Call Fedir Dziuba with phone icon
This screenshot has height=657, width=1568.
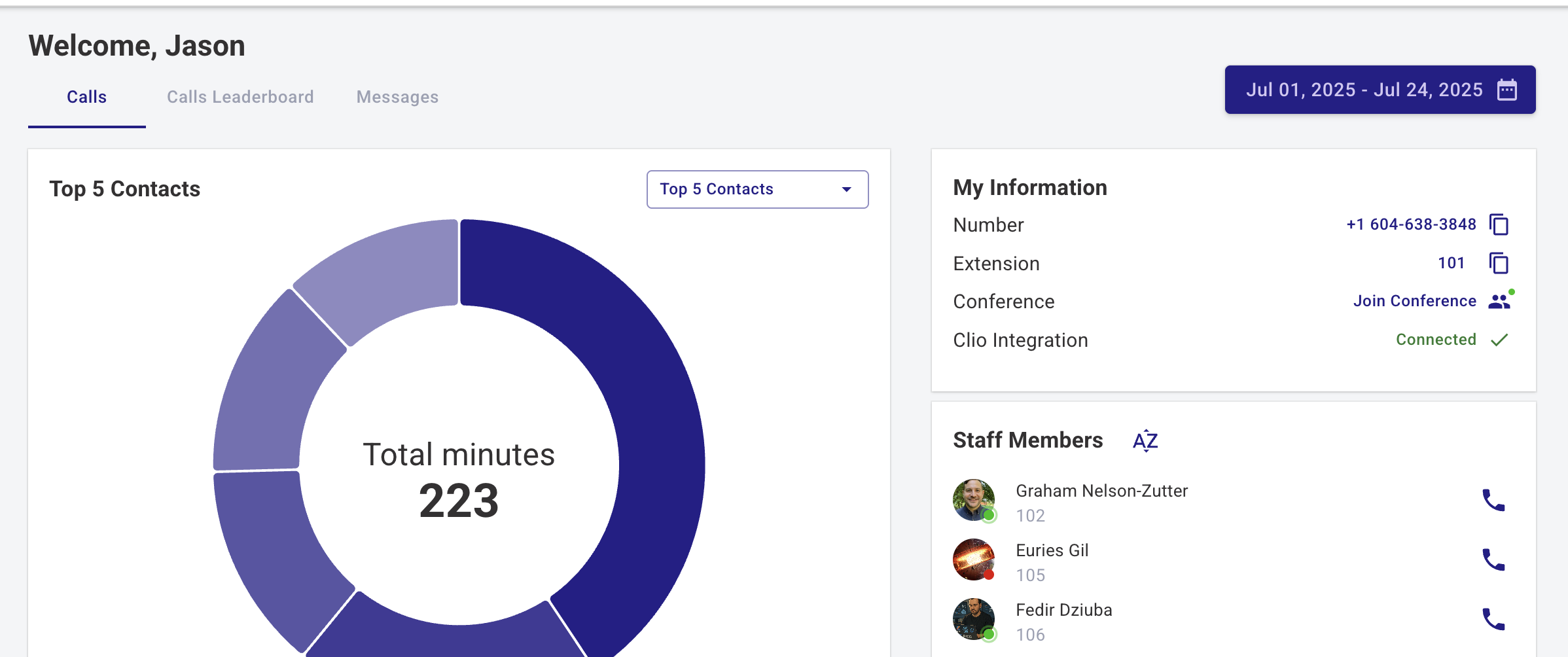click(x=1493, y=620)
